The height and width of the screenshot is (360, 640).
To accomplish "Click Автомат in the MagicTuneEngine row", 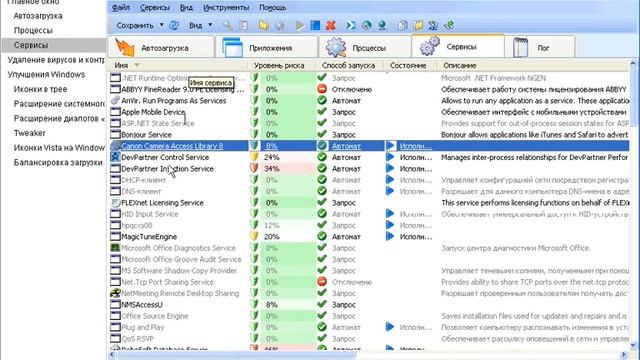I will (346, 236).
